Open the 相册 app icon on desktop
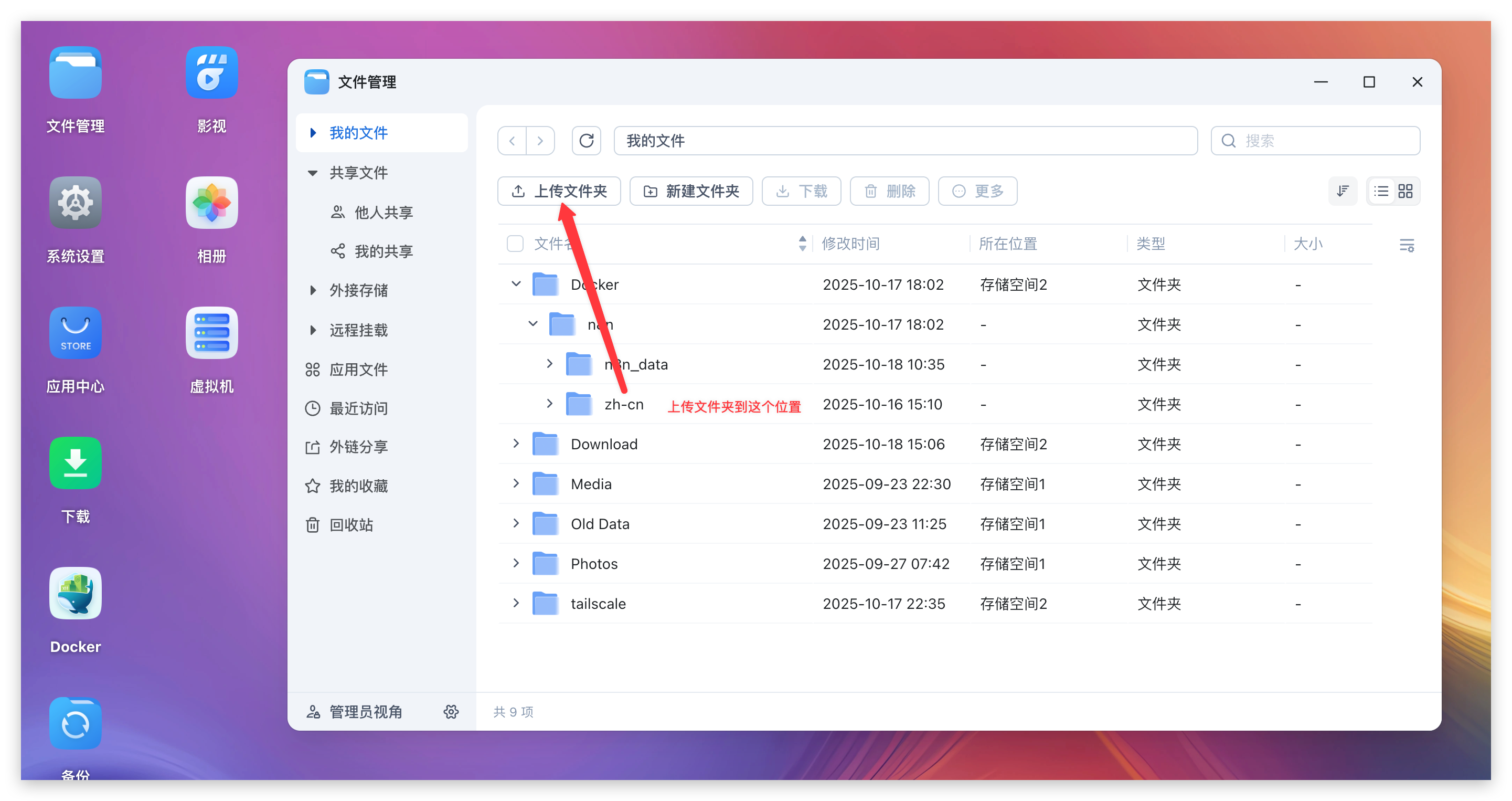 [x=211, y=203]
